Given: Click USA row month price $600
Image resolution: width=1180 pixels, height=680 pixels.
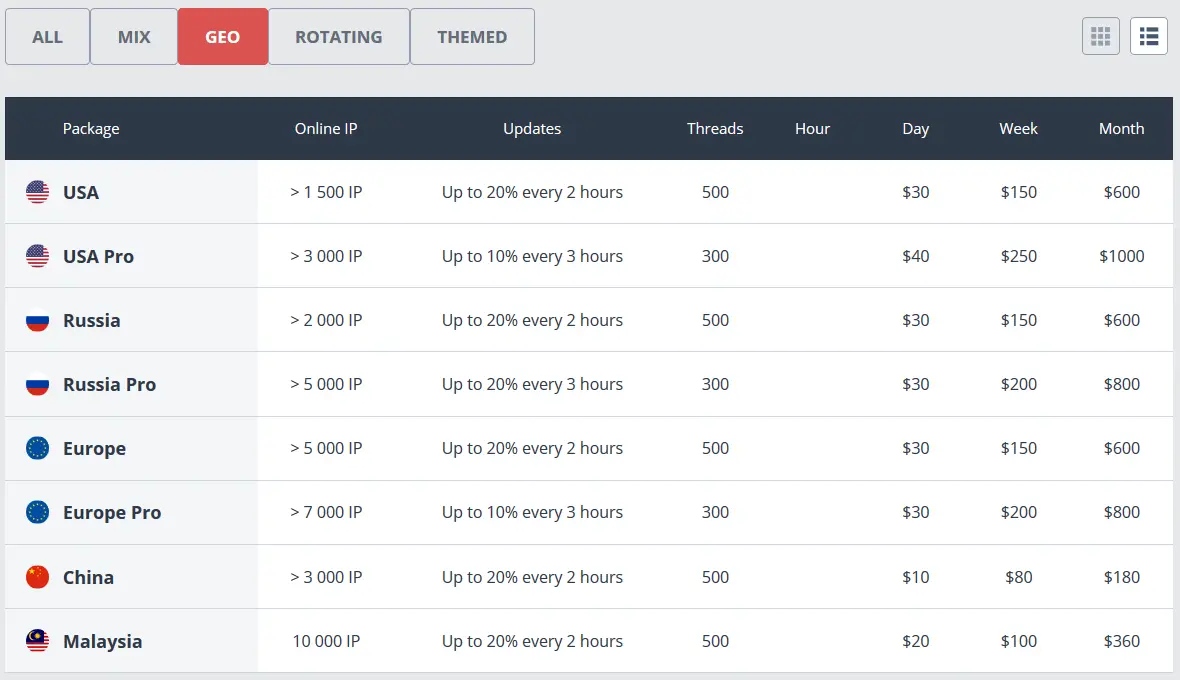Looking at the screenshot, I should 1121,193.
